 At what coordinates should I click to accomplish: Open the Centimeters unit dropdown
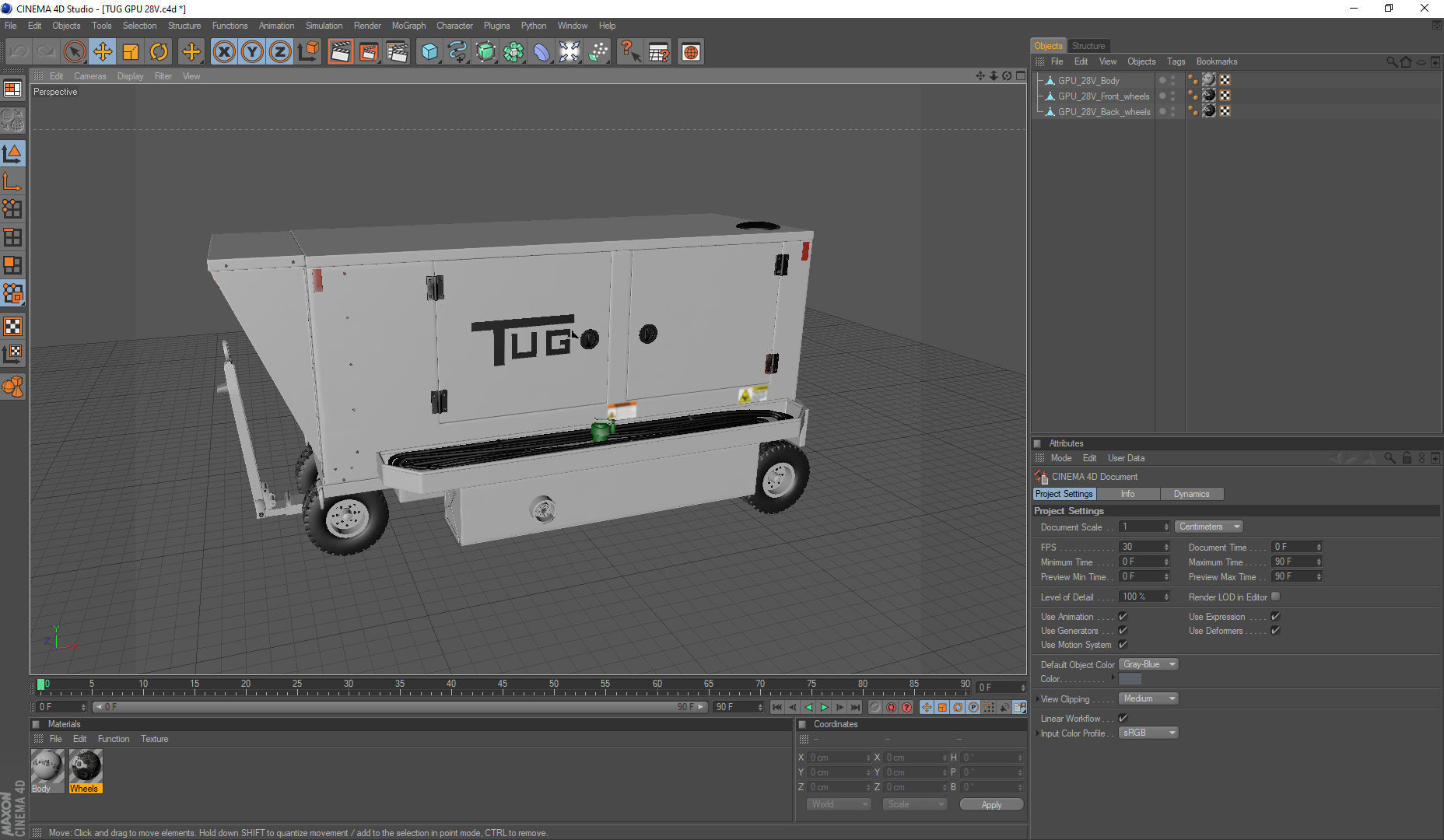(1209, 527)
